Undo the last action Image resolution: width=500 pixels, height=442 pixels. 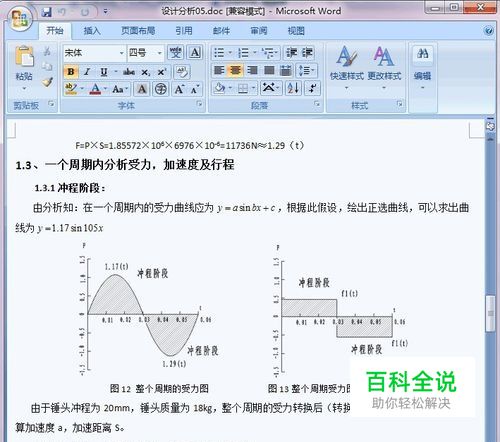pos(62,12)
